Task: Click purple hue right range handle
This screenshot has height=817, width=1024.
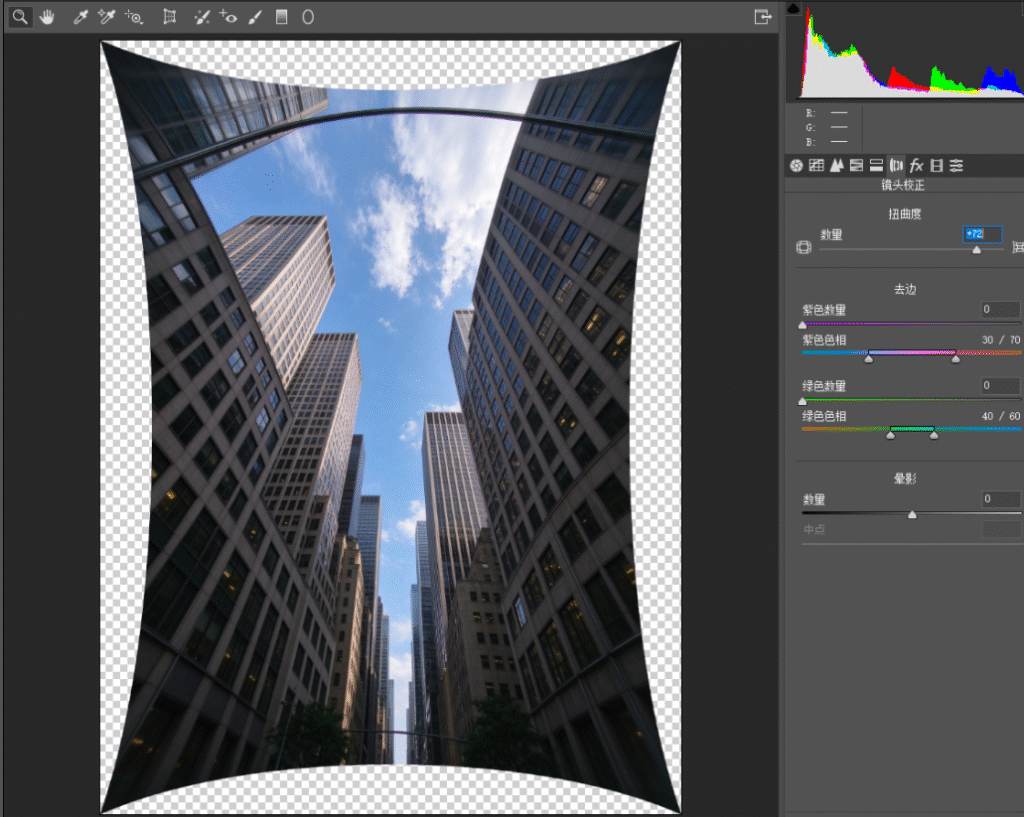Action: click(955, 358)
